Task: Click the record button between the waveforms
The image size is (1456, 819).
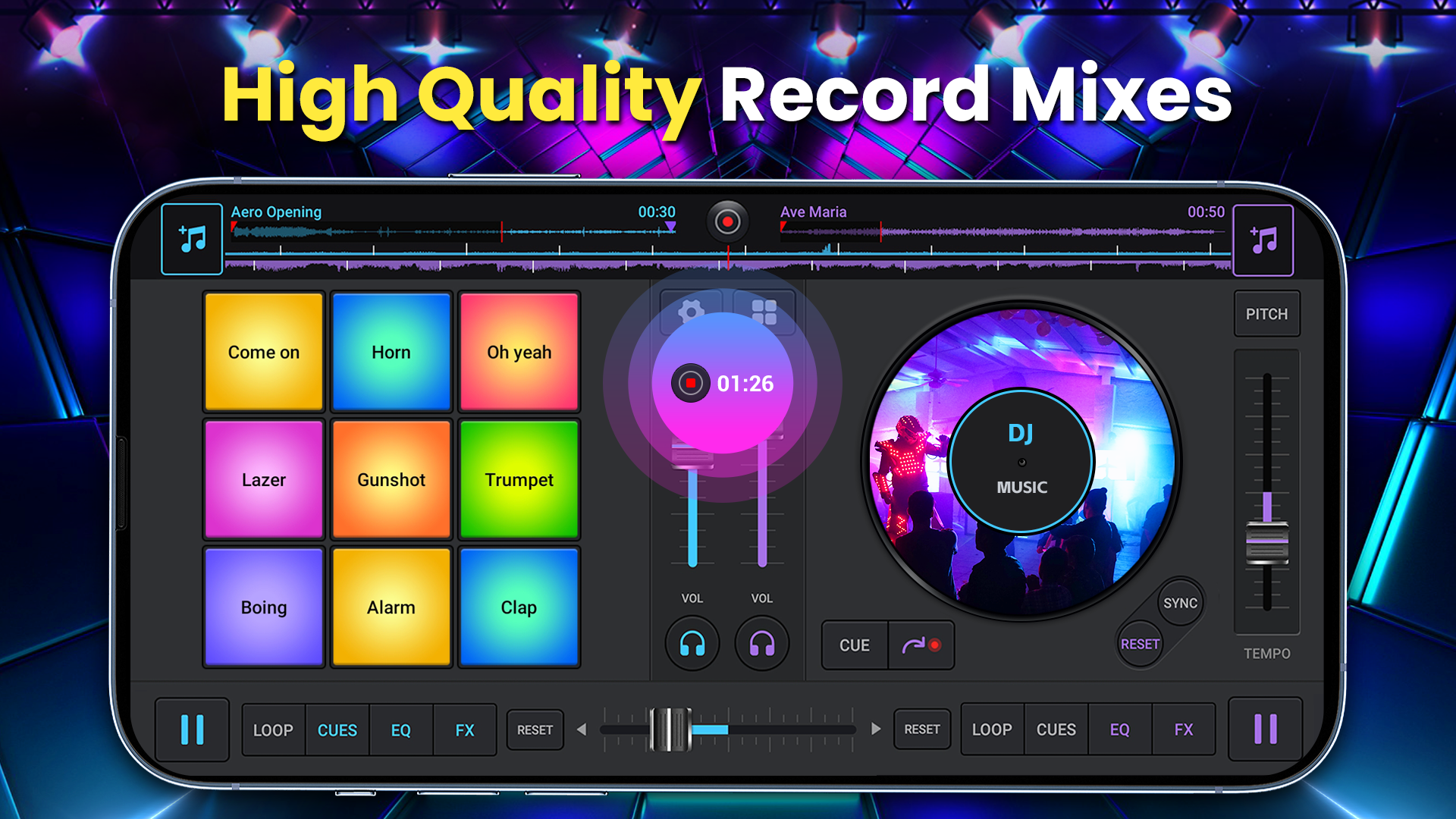Action: click(x=727, y=221)
